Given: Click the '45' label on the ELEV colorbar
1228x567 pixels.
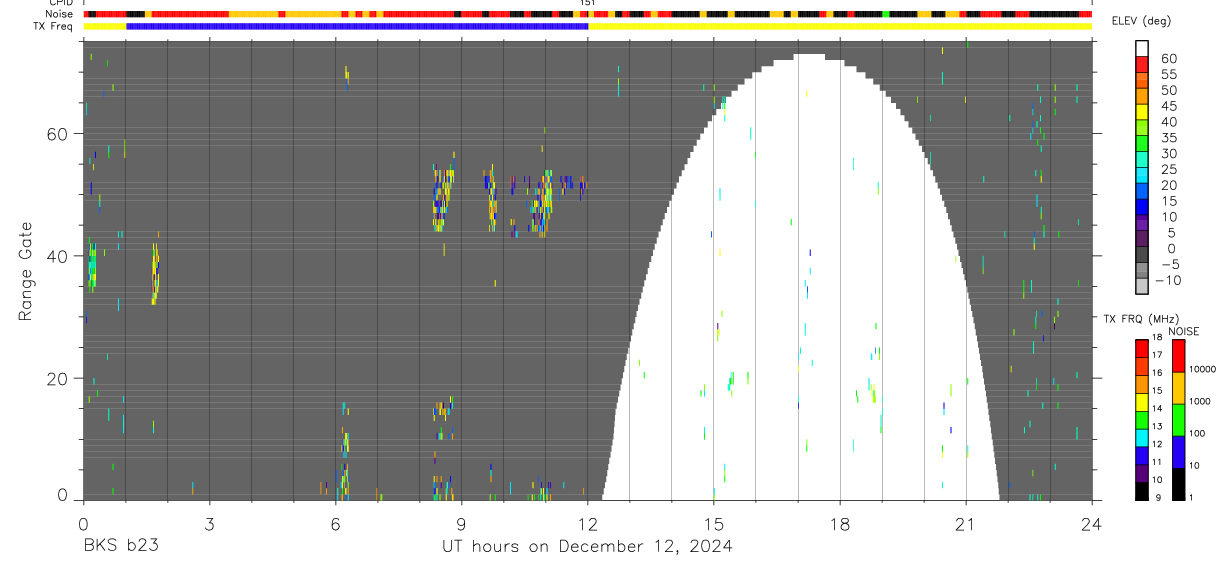Looking at the screenshot, I should [x=1169, y=106].
